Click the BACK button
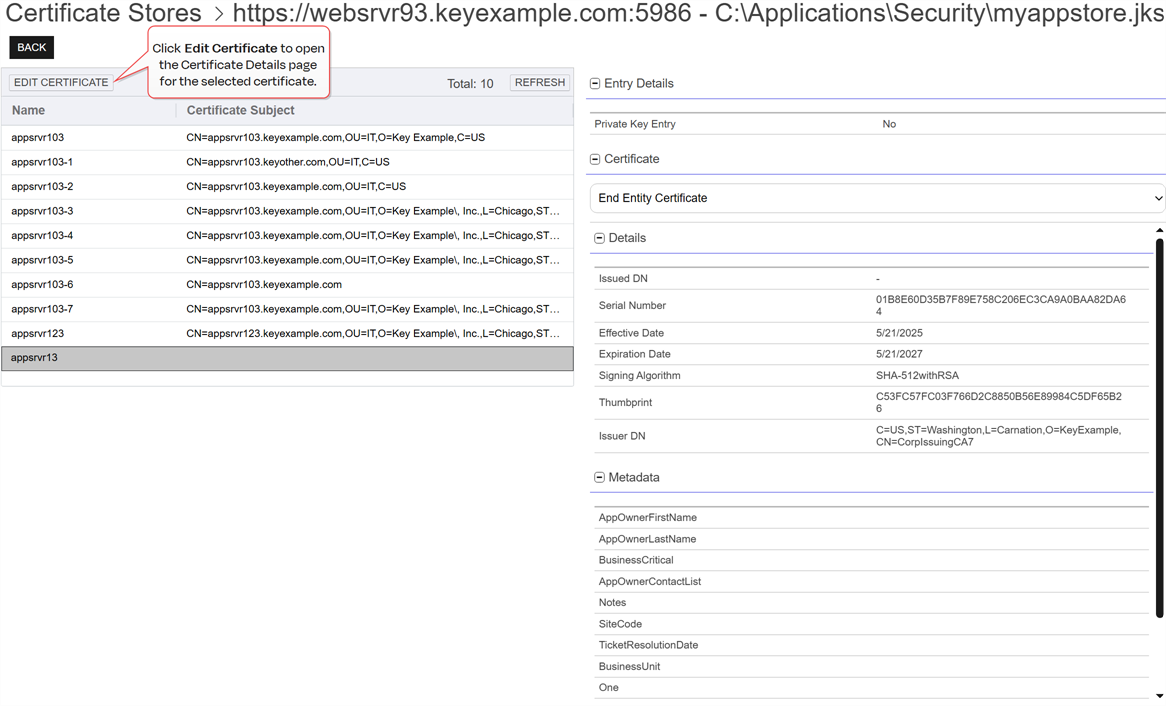The image size is (1166, 706). (32, 48)
